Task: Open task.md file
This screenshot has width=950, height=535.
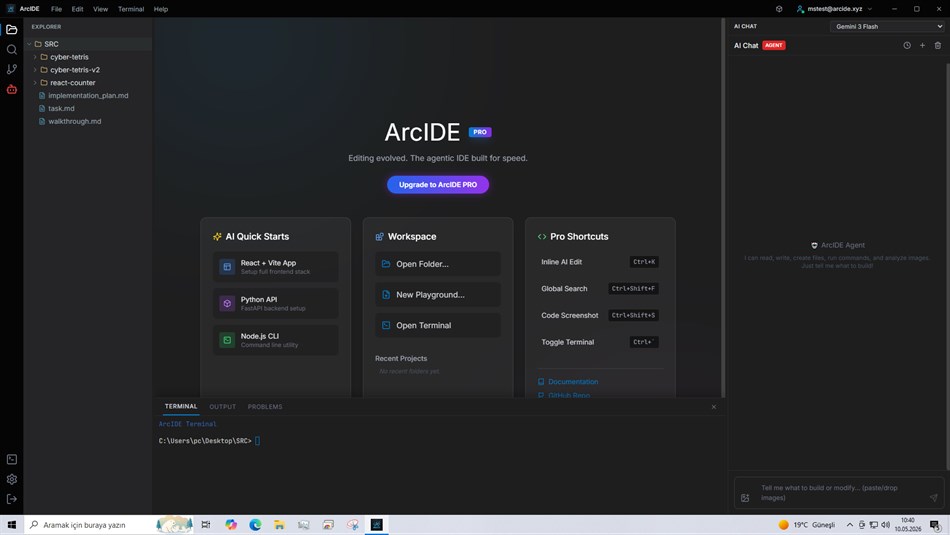Action: [x=88, y=108]
